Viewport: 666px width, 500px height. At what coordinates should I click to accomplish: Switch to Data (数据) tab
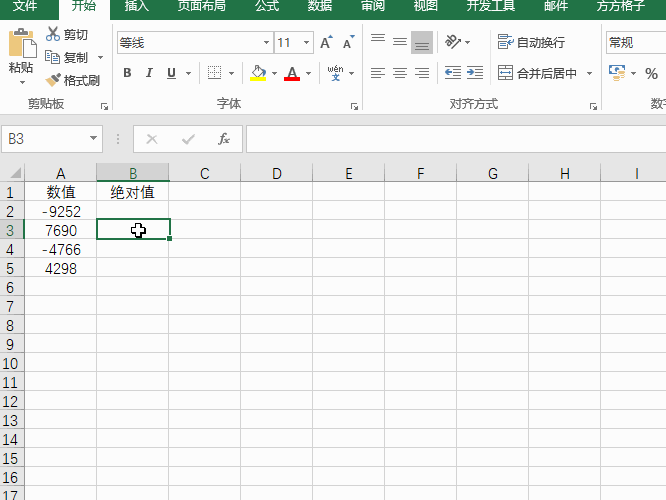pos(320,6)
